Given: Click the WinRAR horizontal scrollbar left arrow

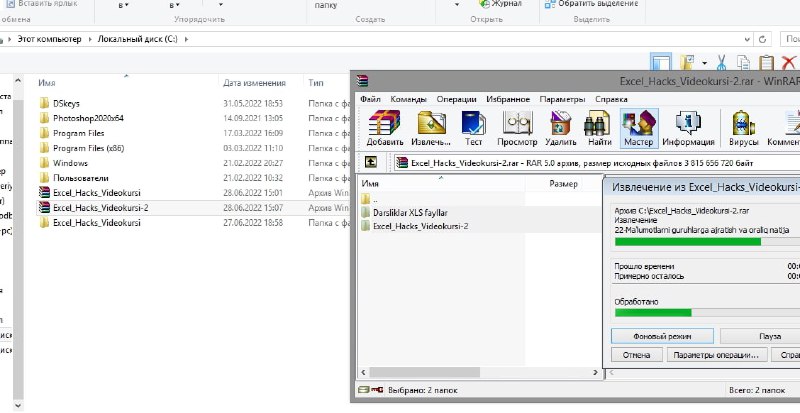Looking at the screenshot, I should point(363,373).
